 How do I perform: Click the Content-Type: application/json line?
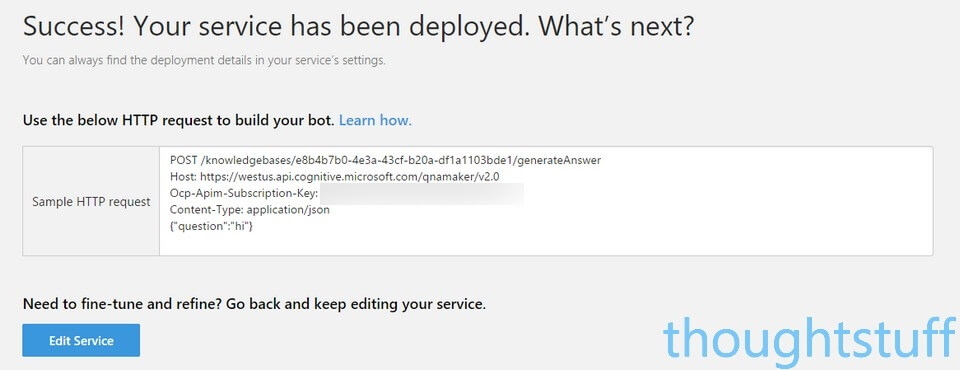coord(250,210)
